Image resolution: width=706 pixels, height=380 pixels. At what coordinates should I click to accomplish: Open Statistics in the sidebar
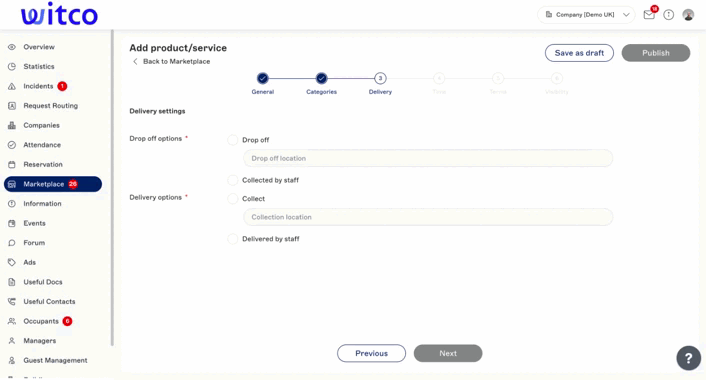(x=39, y=67)
